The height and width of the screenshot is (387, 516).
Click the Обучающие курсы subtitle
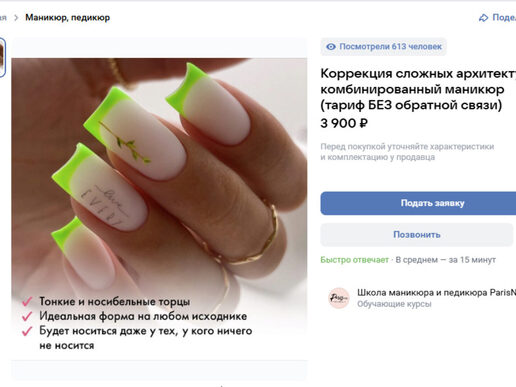pos(394,304)
